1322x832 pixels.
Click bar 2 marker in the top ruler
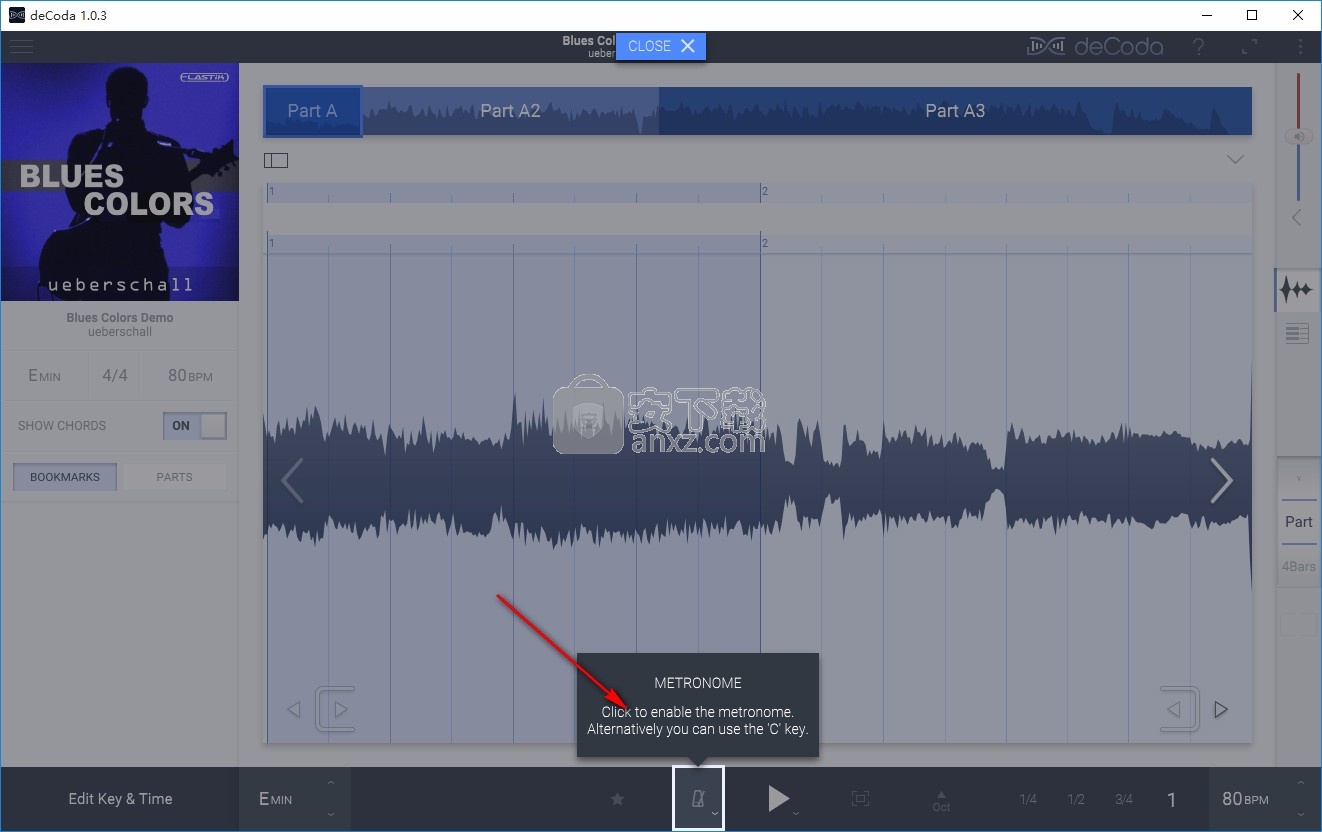pyautogui.click(x=765, y=191)
